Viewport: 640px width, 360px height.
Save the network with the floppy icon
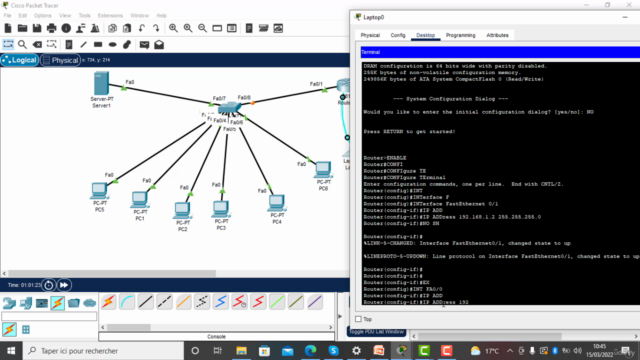click(37, 28)
